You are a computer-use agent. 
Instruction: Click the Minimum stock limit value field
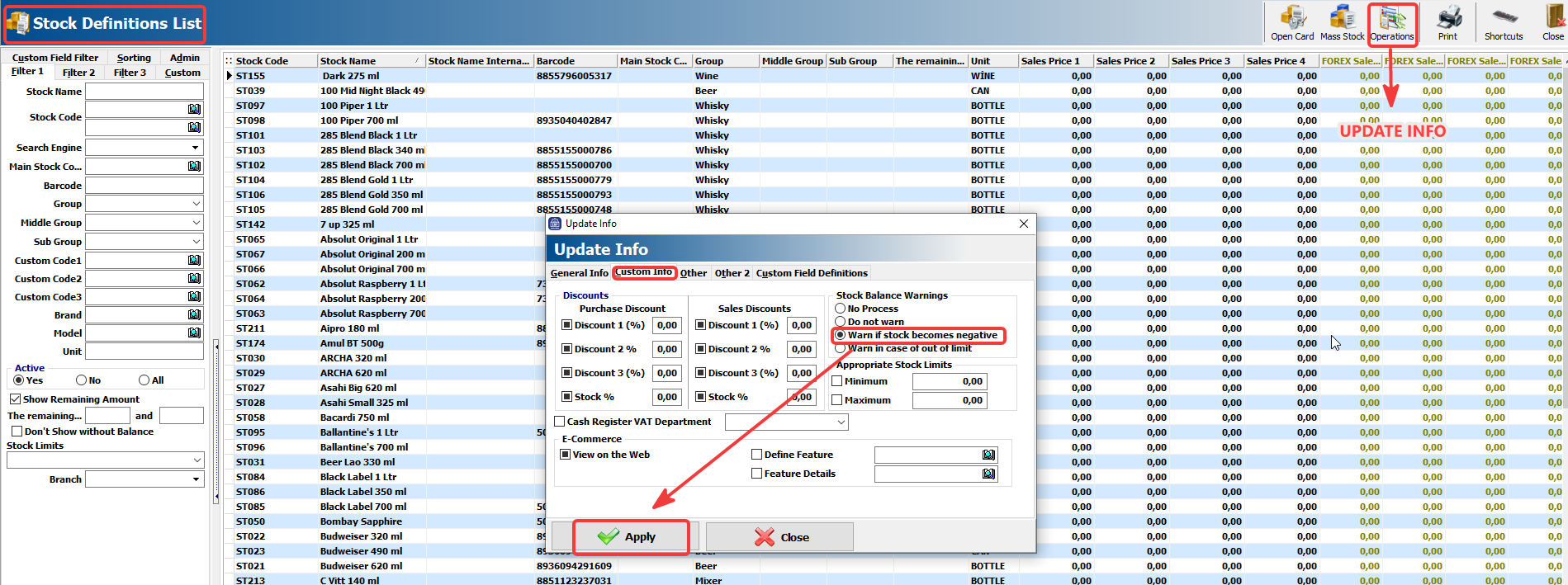950,381
